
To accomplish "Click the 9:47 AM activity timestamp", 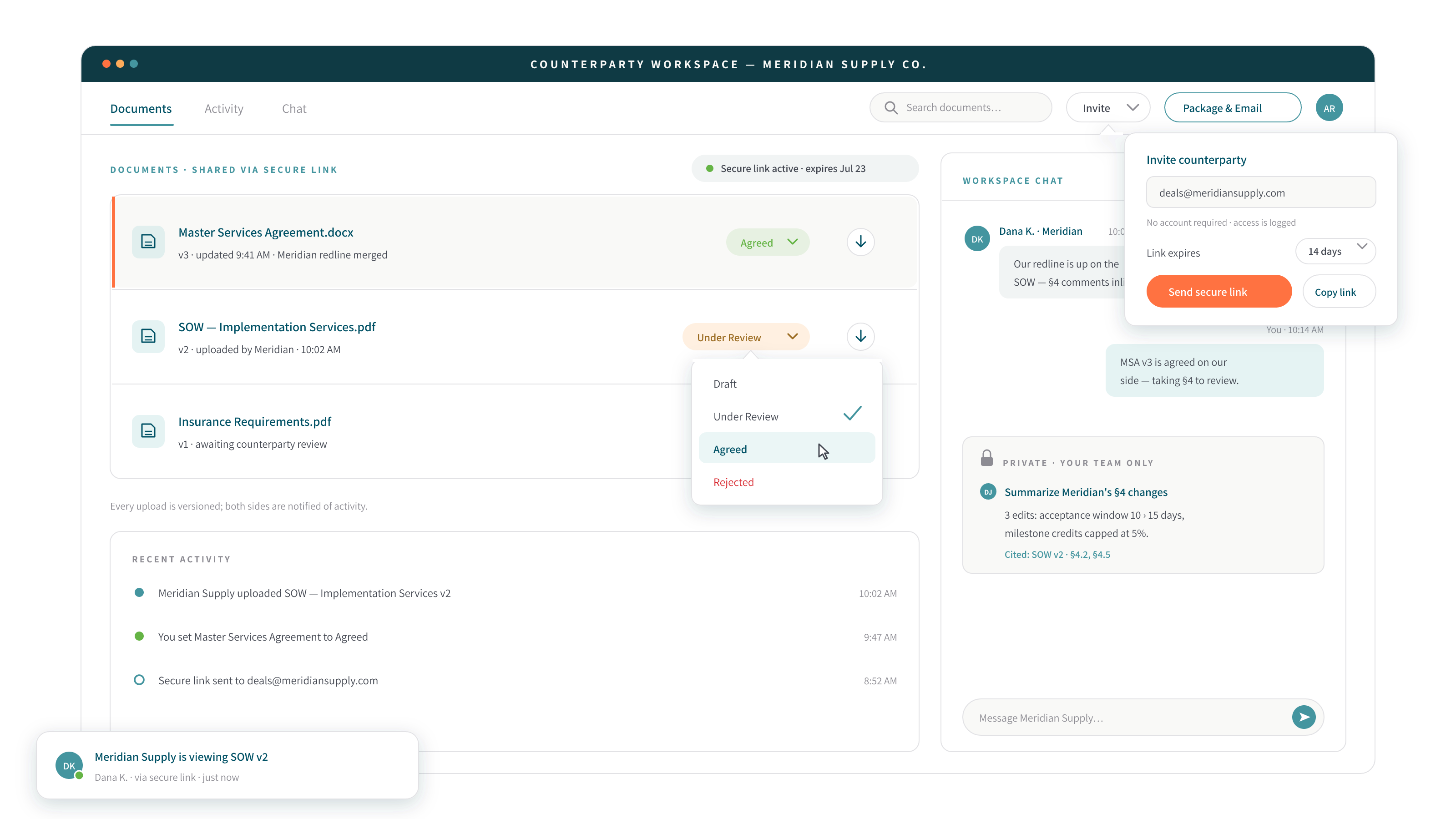I will pyautogui.click(x=880, y=637).
